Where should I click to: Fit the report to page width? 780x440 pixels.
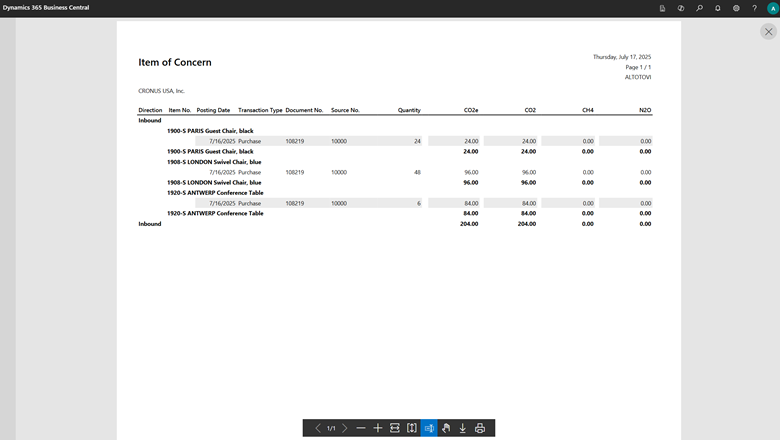(395, 428)
